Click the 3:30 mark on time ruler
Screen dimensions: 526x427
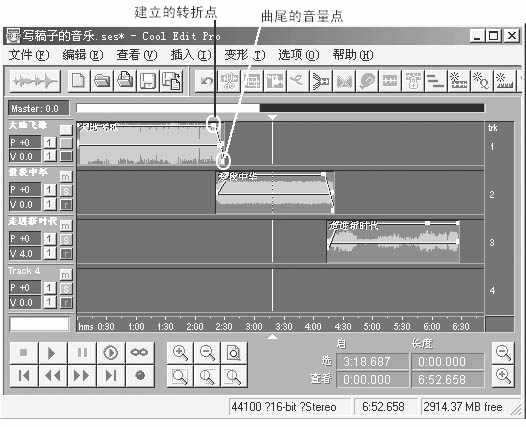(284, 327)
